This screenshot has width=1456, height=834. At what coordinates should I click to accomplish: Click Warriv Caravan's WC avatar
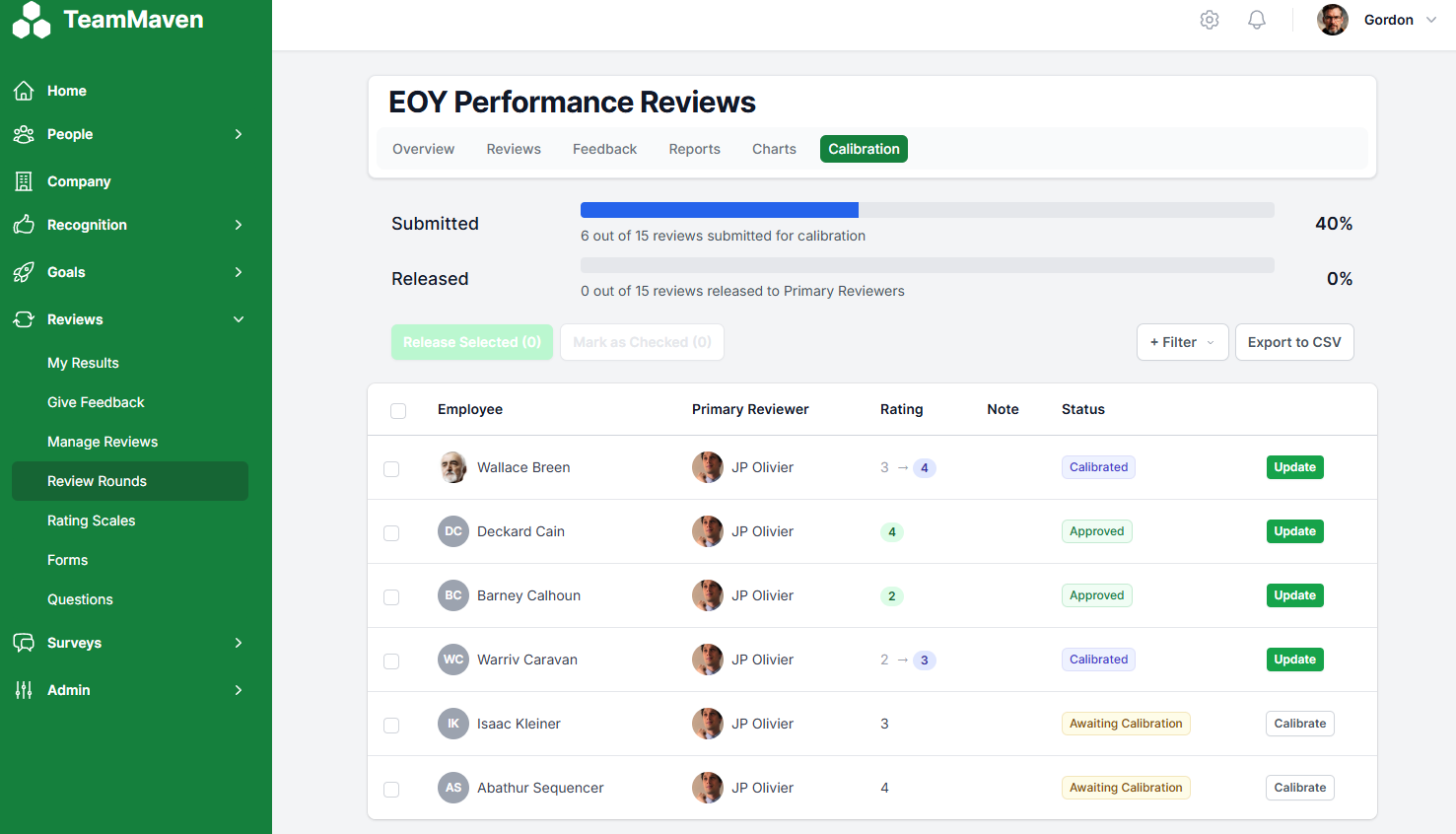[453, 660]
